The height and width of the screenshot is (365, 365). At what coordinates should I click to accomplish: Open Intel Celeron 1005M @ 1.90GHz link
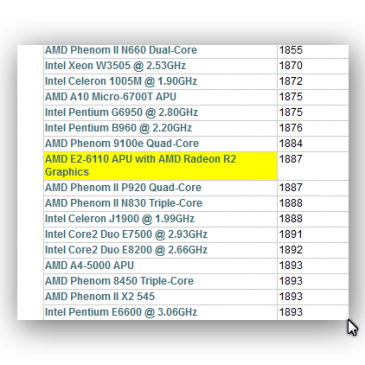[121, 81]
